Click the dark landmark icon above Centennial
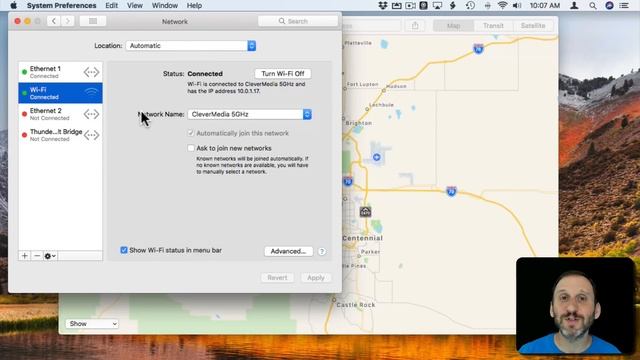Image resolution: width=640 pixels, height=360 pixels. pyautogui.click(x=365, y=211)
